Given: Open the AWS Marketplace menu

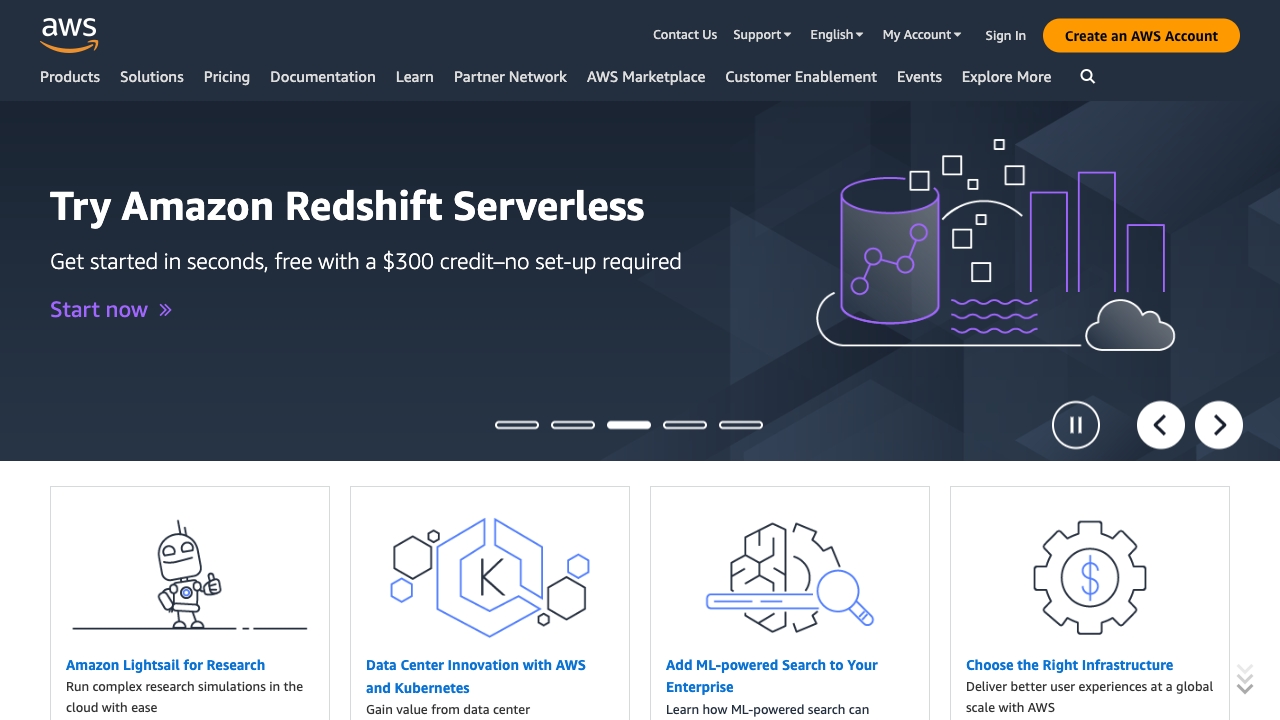Looking at the screenshot, I should [x=646, y=77].
